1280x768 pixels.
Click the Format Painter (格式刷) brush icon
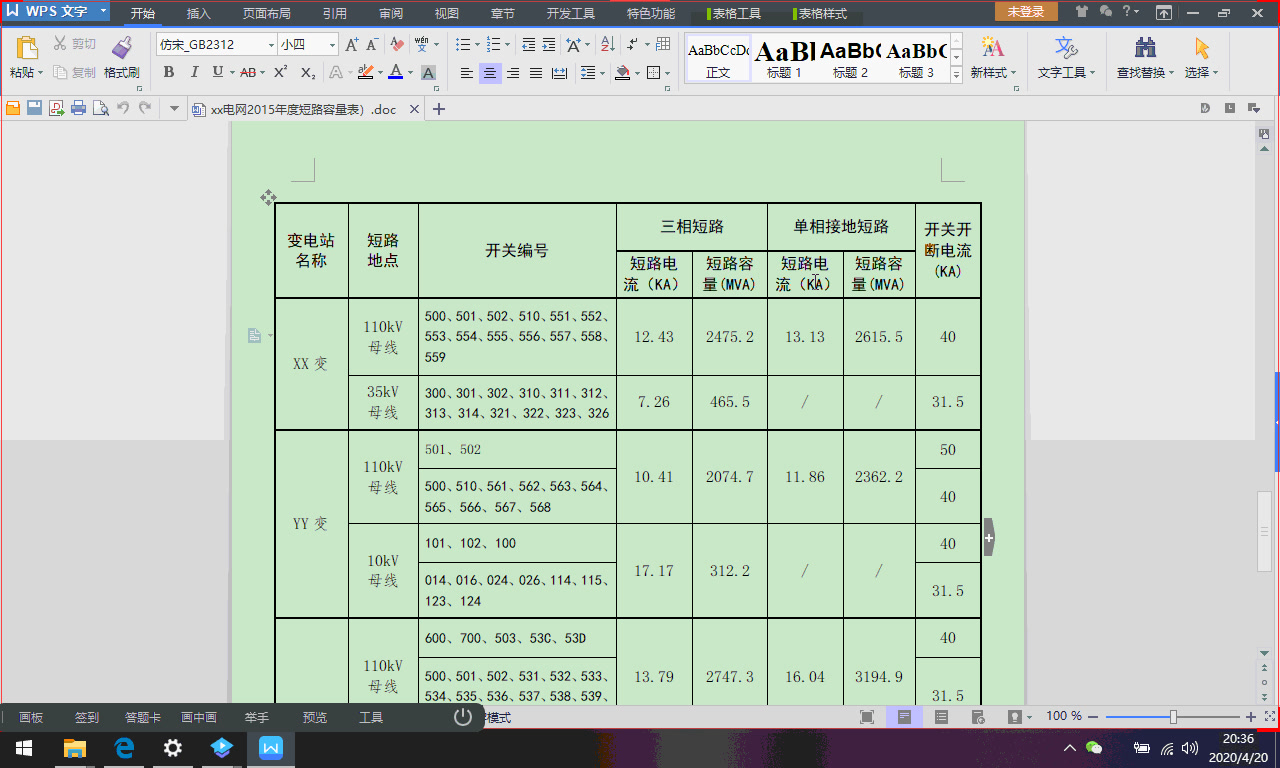pyautogui.click(x=122, y=47)
